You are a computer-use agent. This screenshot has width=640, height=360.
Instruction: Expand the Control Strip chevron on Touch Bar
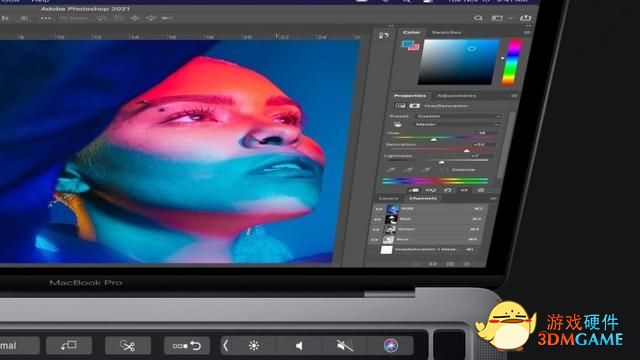click(x=225, y=346)
